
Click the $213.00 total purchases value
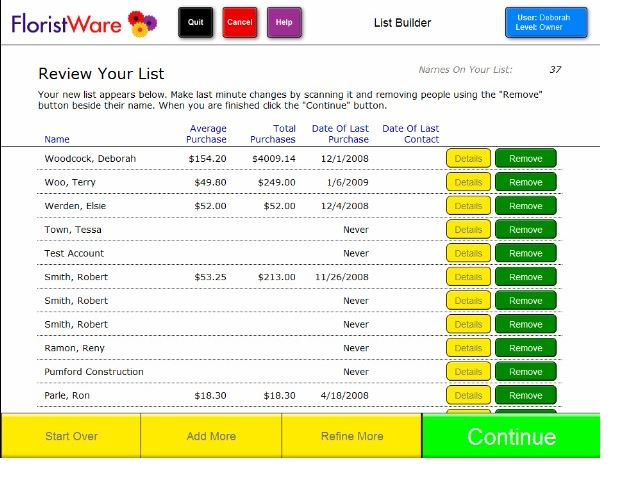[x=277, y=277]
